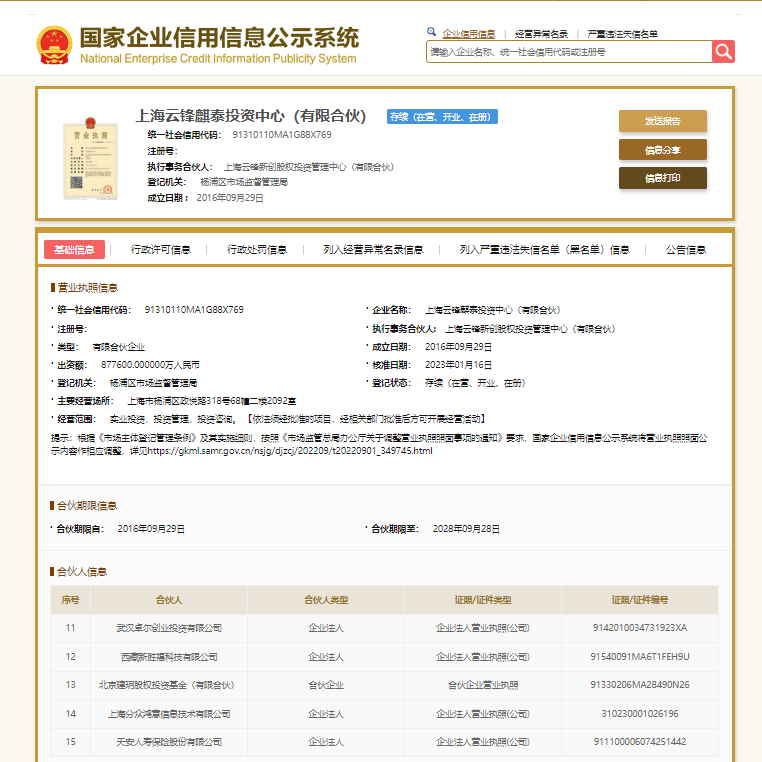This screenshot has height=762, width=762.
Task: Click the 合伙企业营业执照 cell in row 13
Action: point(483,685)
